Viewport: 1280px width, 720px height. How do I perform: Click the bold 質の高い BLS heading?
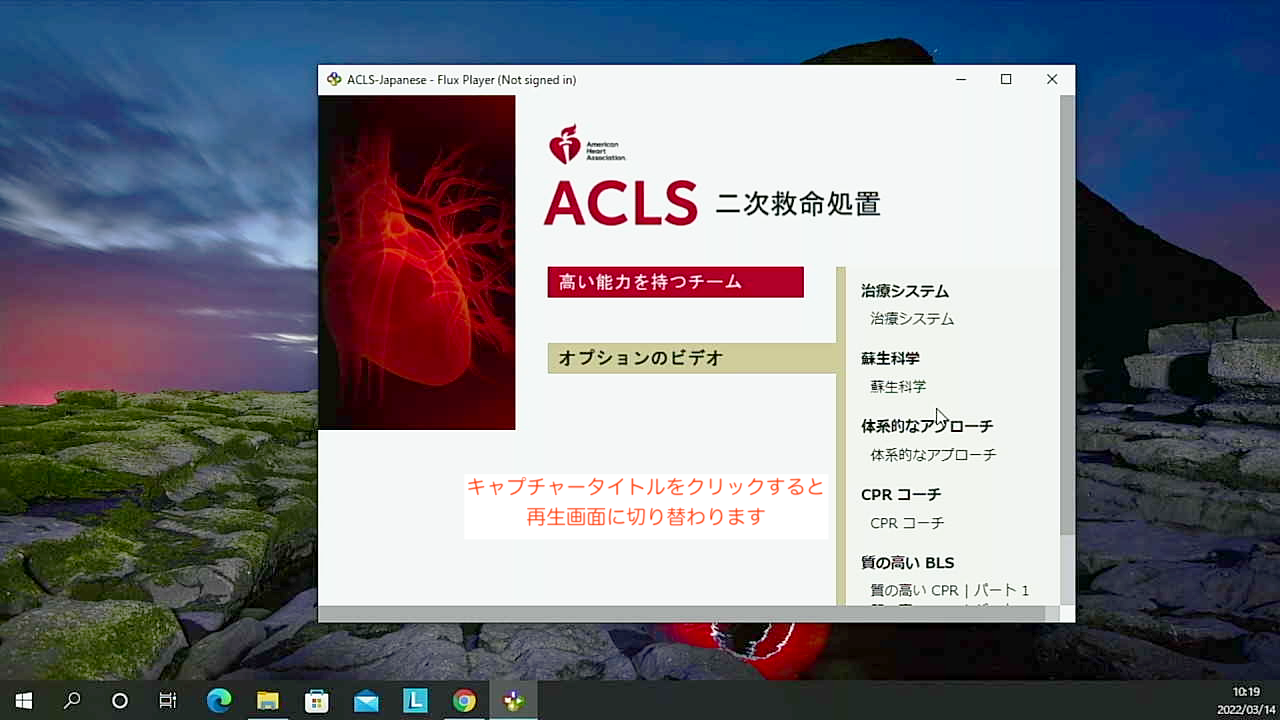click(908, 563)
